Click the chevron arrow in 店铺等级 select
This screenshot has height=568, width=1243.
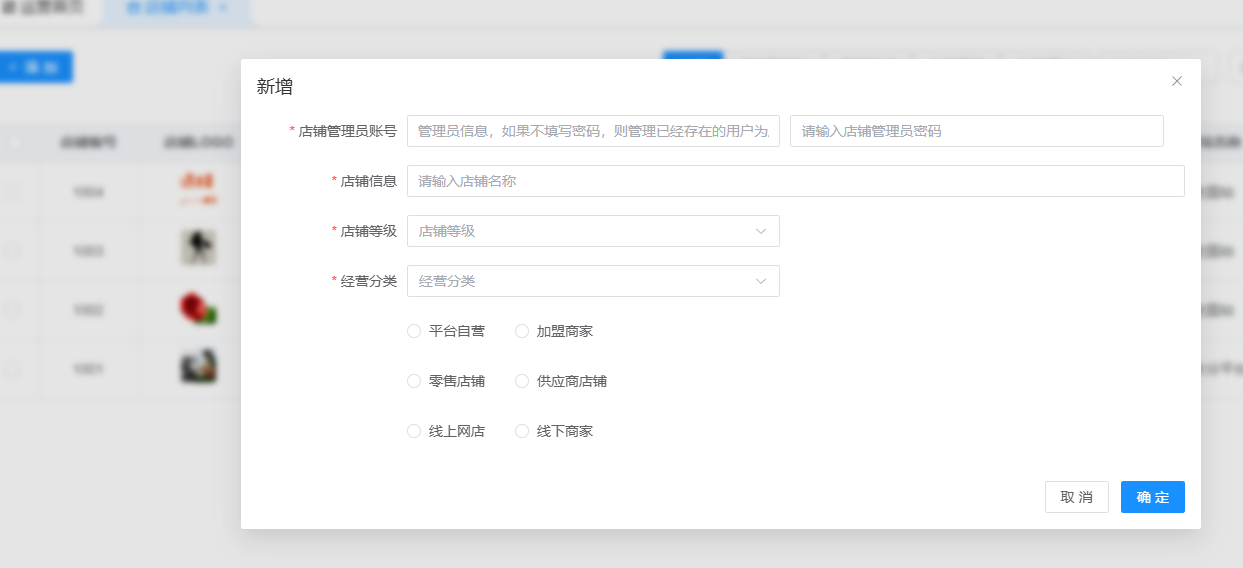[x=761, y=231]
